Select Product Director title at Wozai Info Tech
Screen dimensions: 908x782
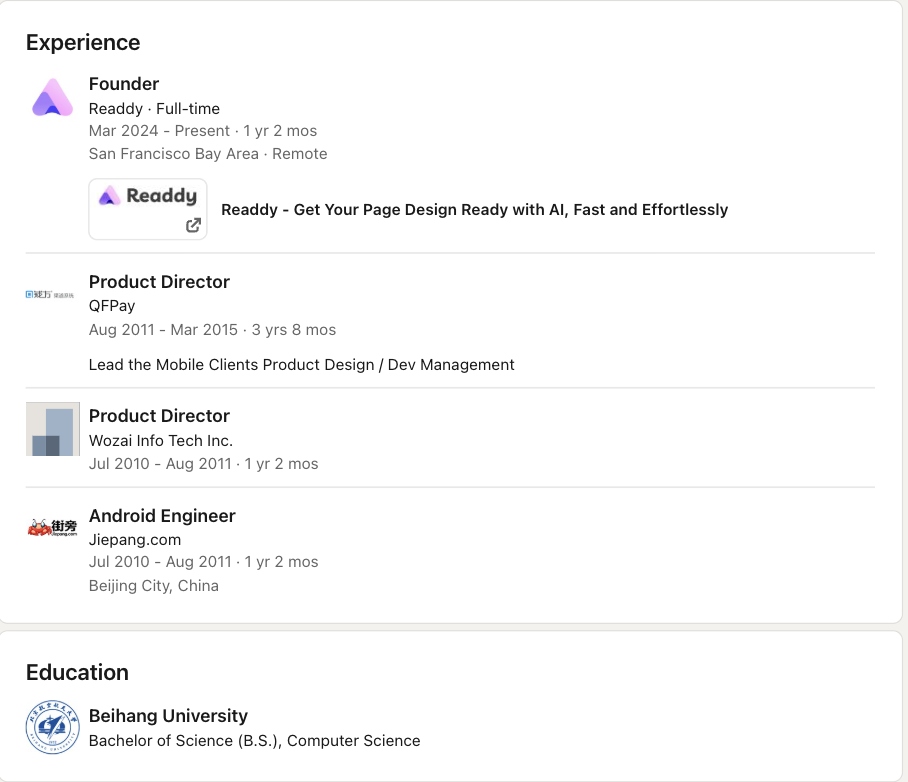[159, 416]
